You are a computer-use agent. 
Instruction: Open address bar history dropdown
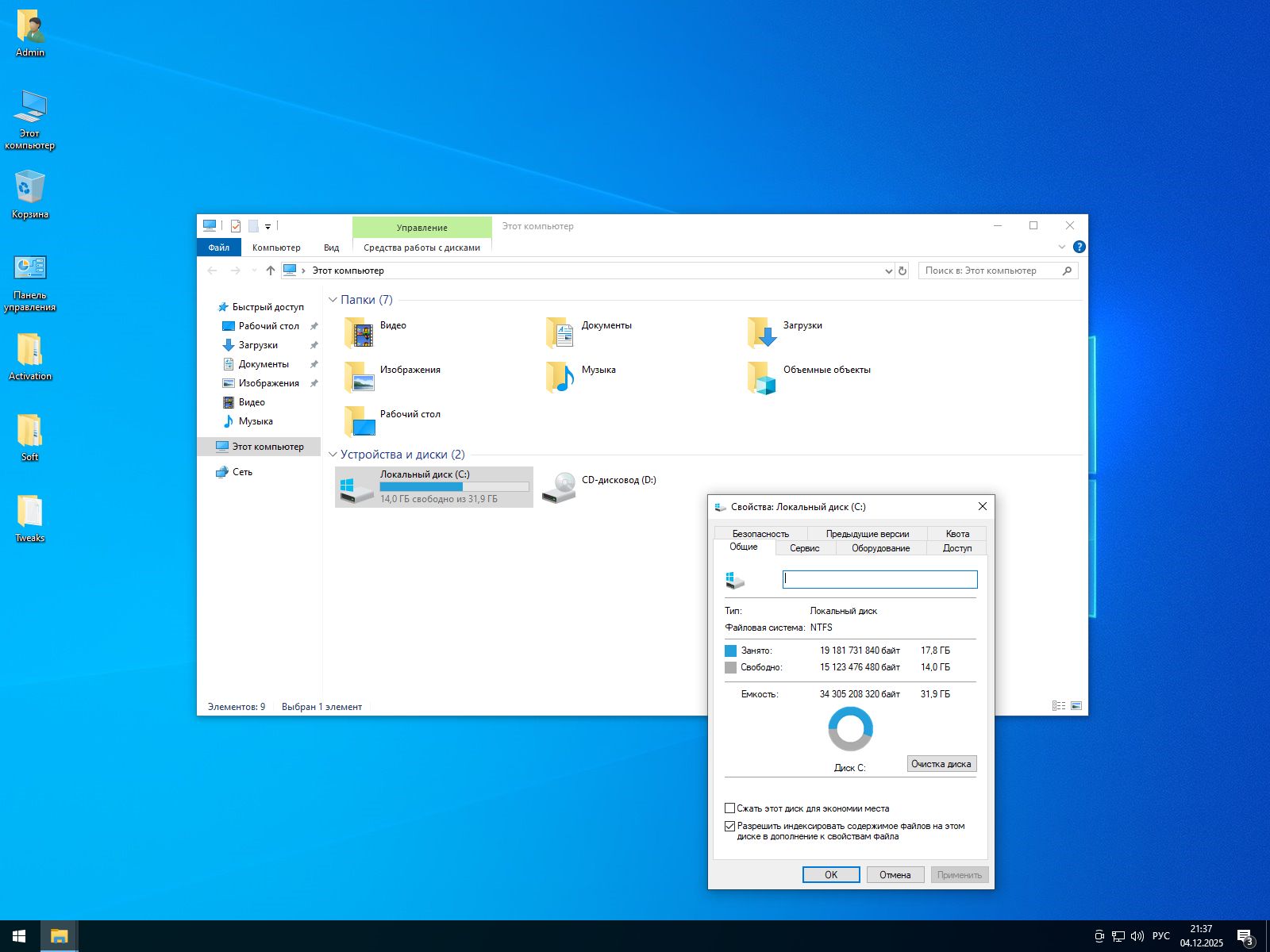(x=888, y=271)
